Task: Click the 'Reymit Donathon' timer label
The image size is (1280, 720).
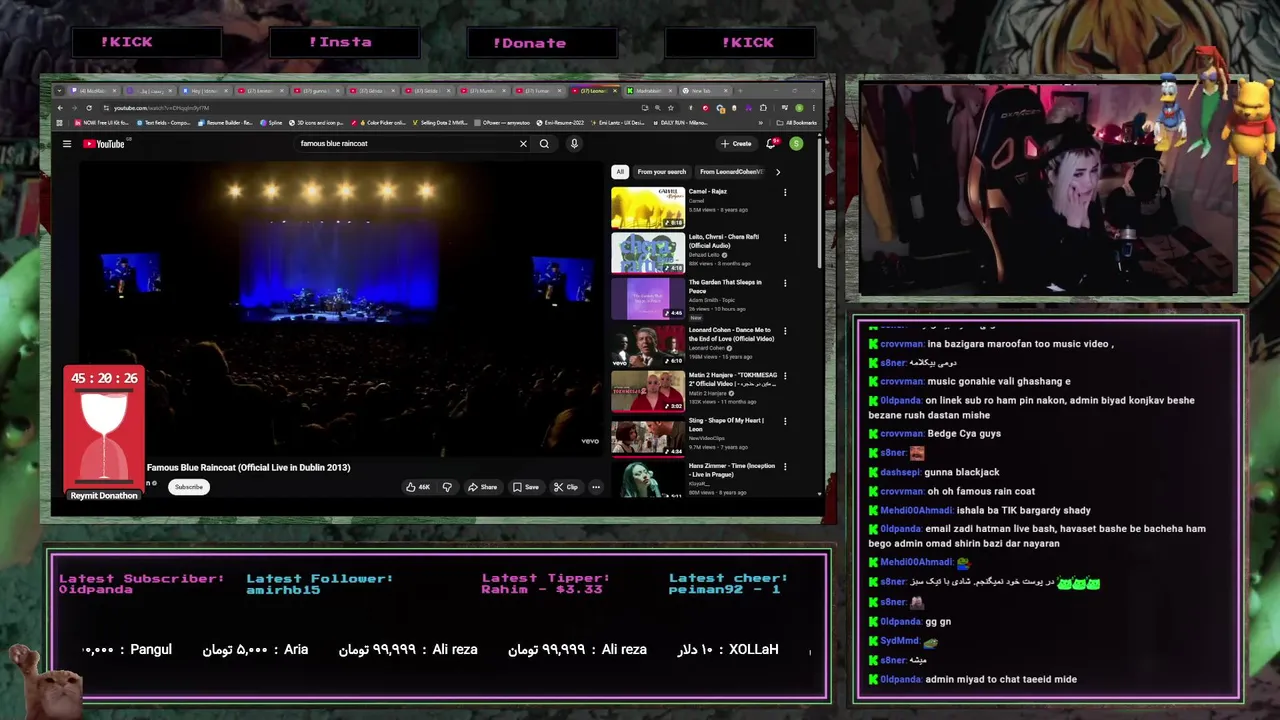Action: tap(104, 496)
